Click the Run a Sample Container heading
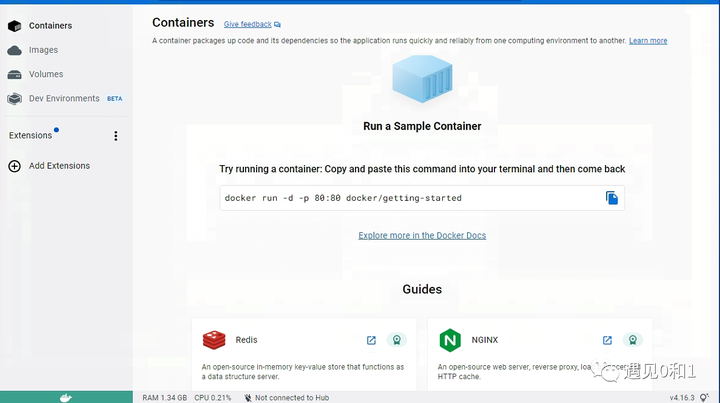This screenshot has height=403, width=720. click(x=422, y=126)
